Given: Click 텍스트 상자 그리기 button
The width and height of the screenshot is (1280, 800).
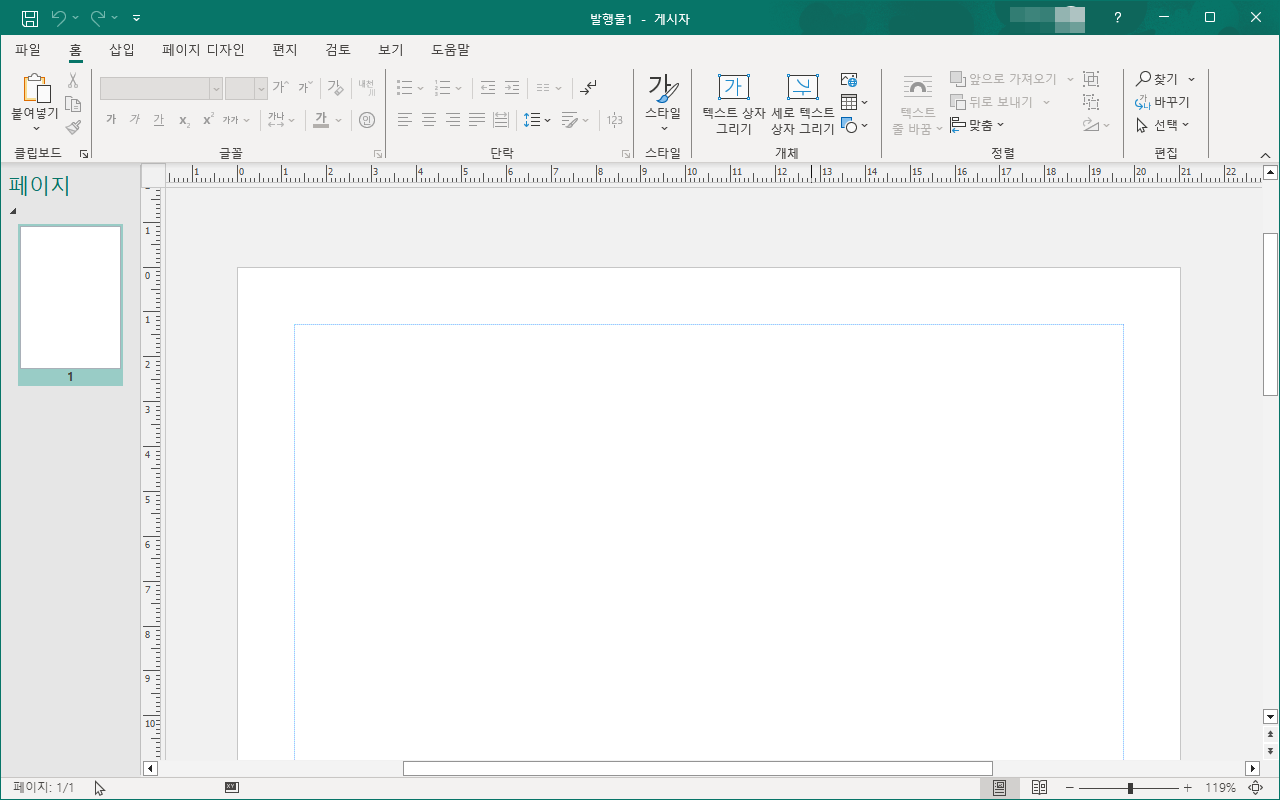Looking at the screenshot, I should pyautogui.click(x=734, y=104).
